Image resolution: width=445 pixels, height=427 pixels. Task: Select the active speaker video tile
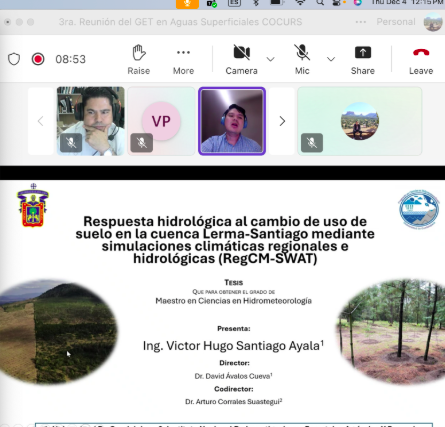pyautogui.click(x=232, y=121)
